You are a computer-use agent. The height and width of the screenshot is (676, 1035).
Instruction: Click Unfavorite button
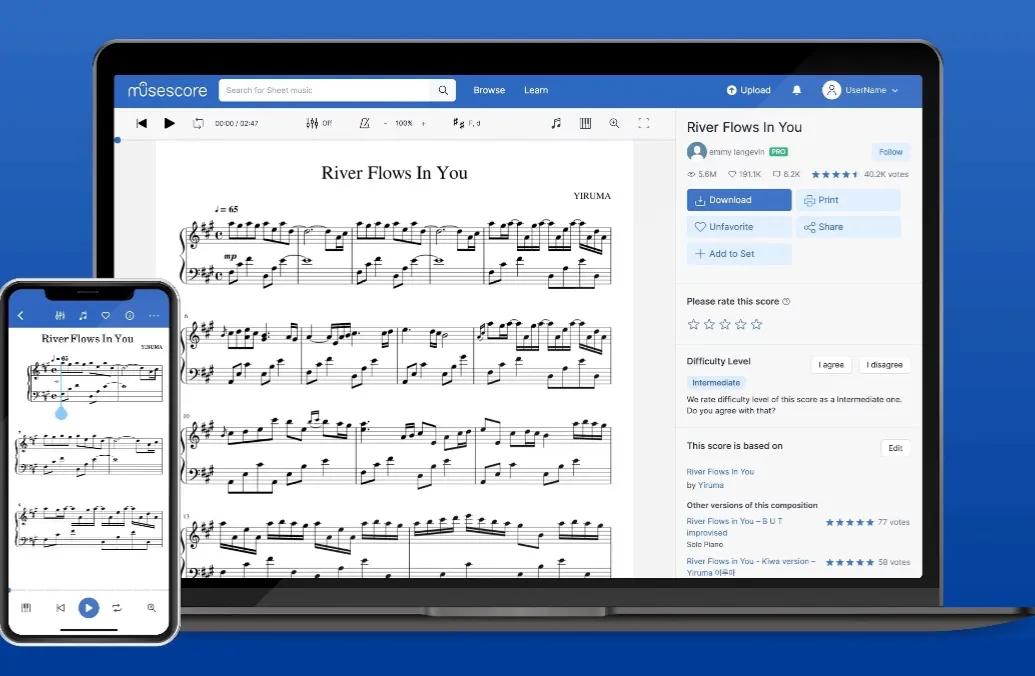click(x=739, y=227)
